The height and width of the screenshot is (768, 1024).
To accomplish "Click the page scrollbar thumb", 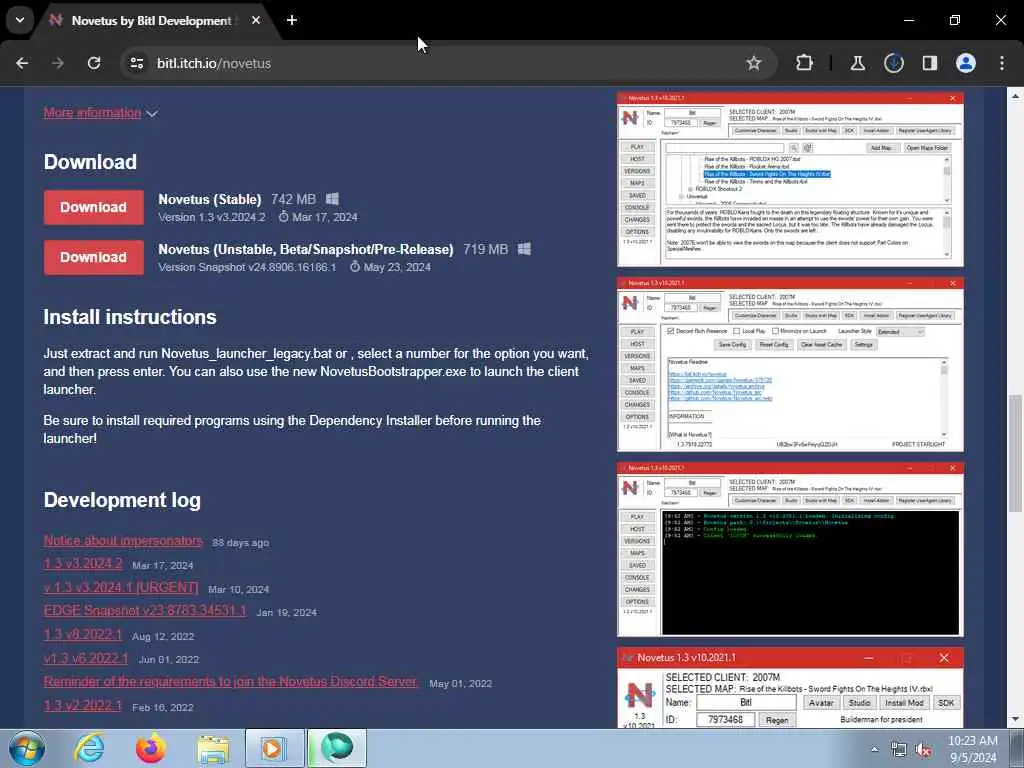I will point(1016,453).
